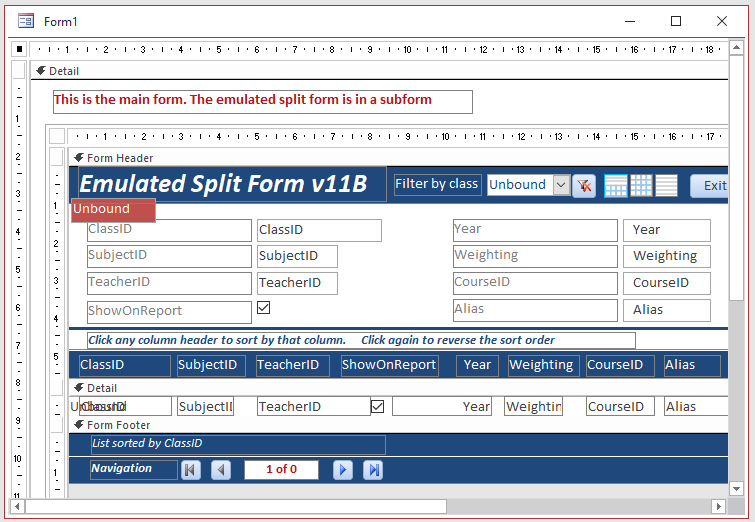Screen dimensions: 755x522
Task: Go to next record in navigation
Action: (343, 470)
